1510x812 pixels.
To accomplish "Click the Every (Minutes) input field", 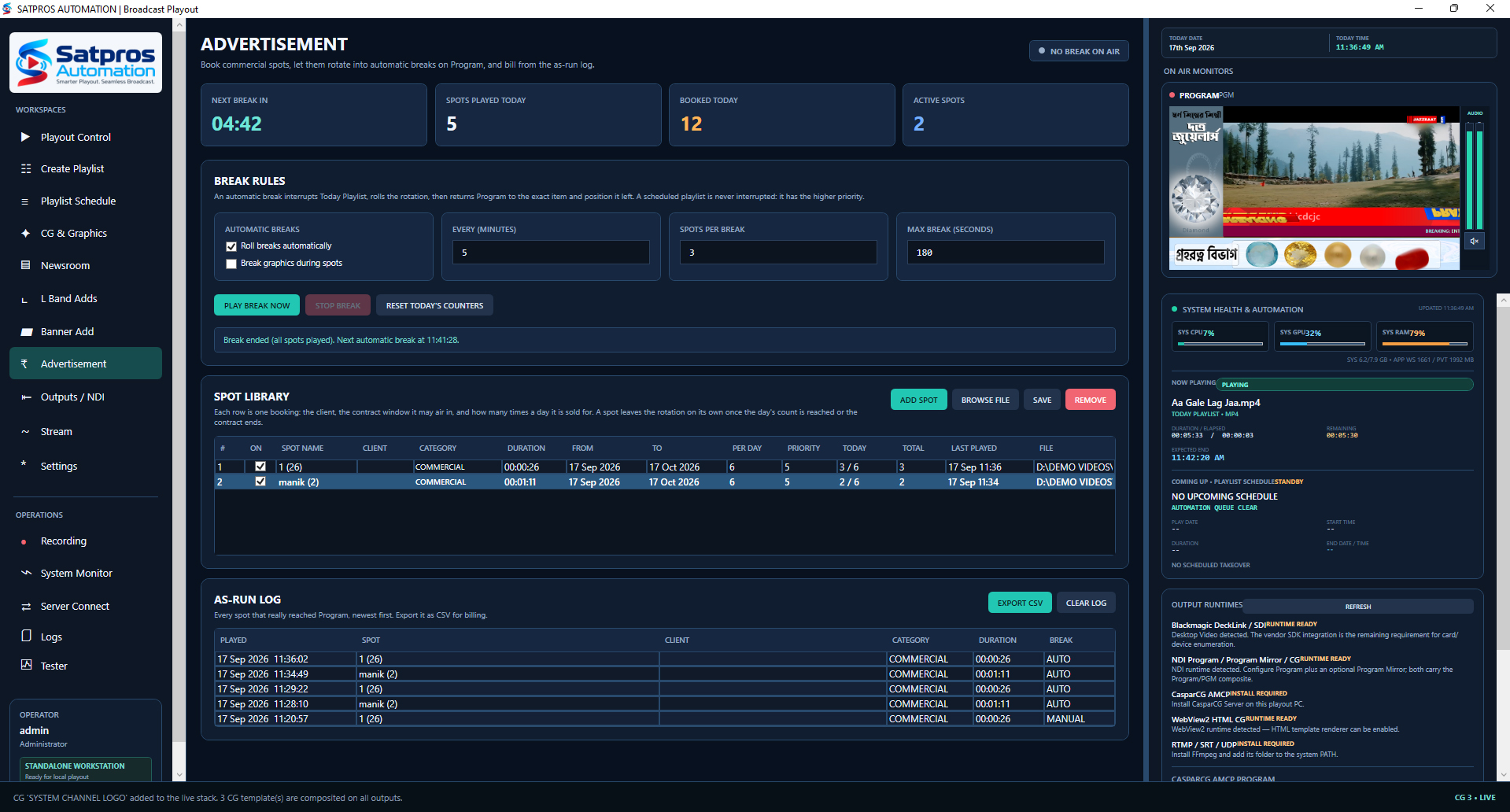I will click(551, 253).
